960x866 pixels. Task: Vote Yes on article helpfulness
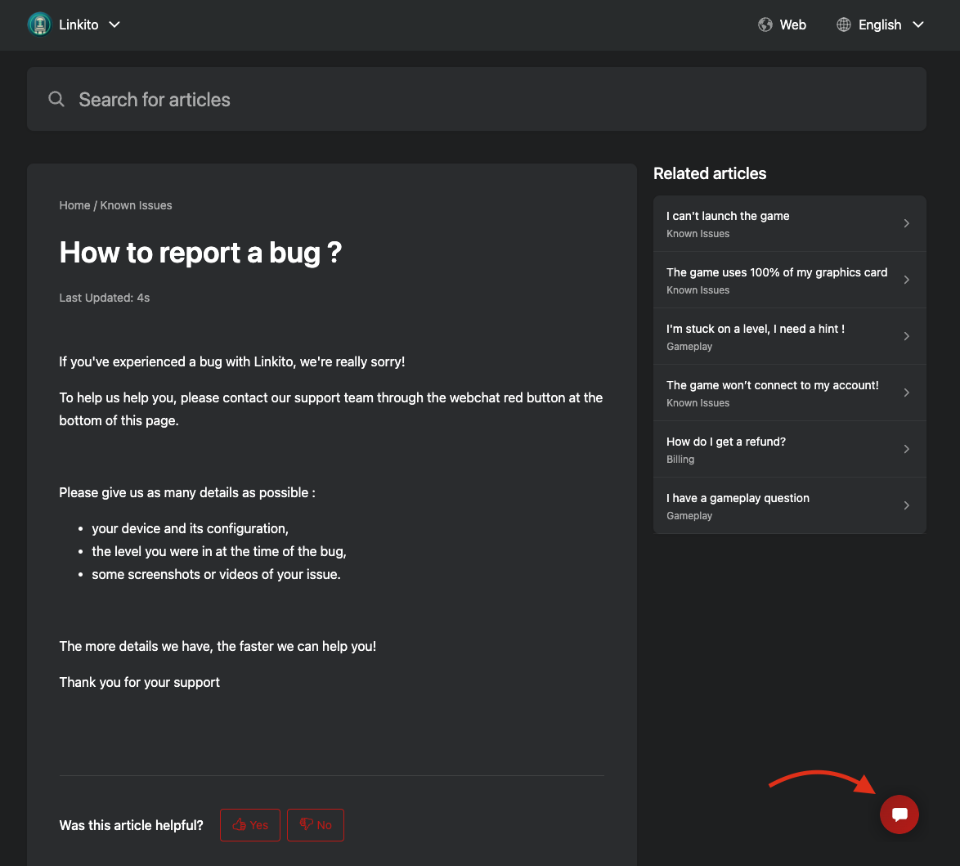point(250,825)
